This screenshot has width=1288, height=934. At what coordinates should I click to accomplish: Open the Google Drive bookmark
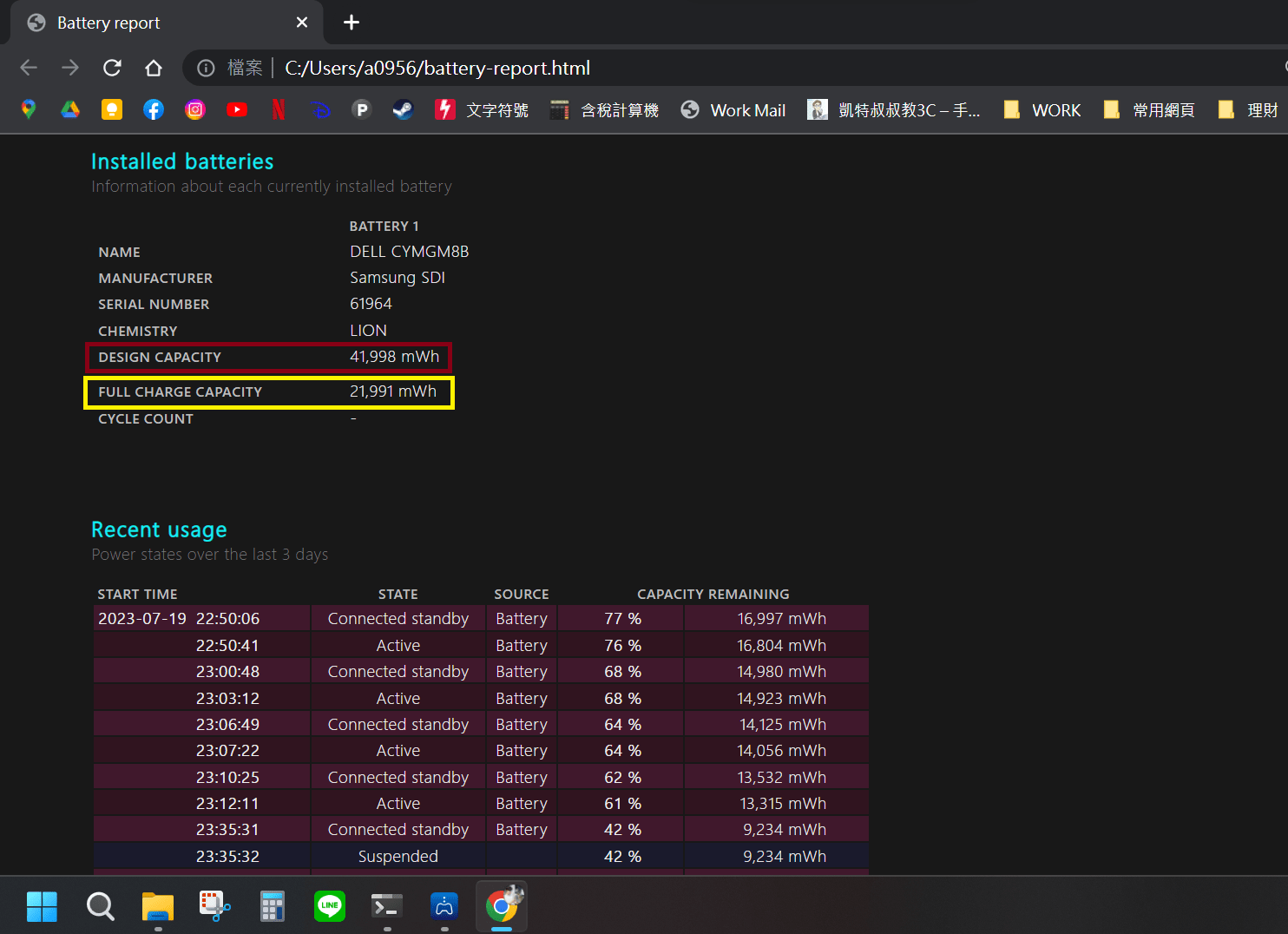click(70, 109)
